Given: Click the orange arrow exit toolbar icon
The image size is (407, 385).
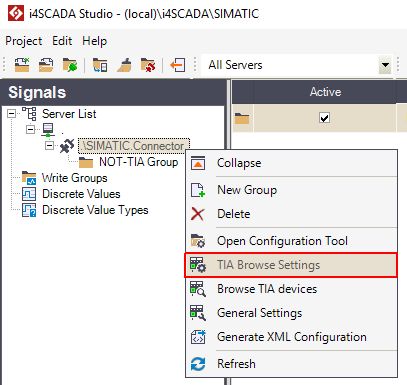Looking at the screenshot, I should pyautogui.click(x=178, y=64).
